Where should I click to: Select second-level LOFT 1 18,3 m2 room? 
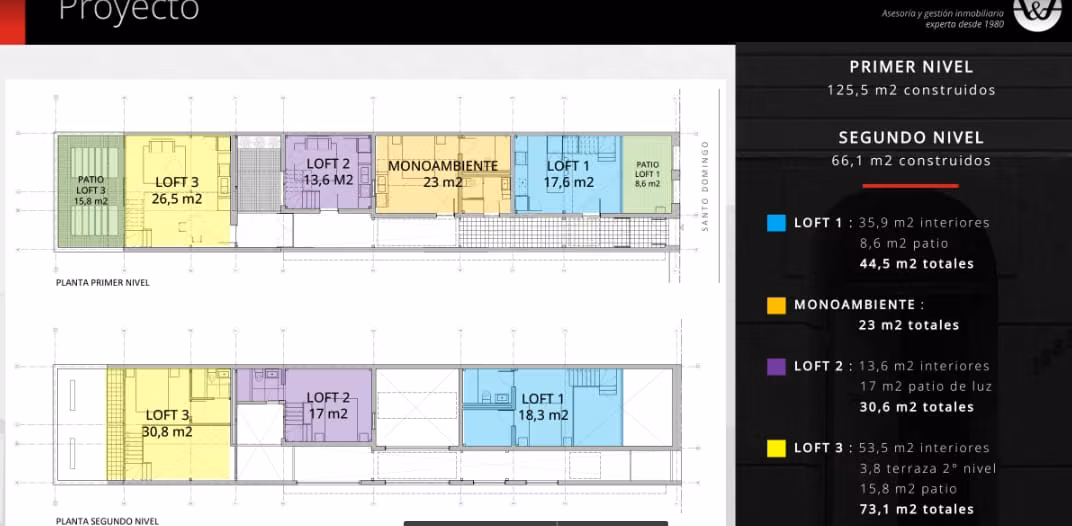[543, 407]
